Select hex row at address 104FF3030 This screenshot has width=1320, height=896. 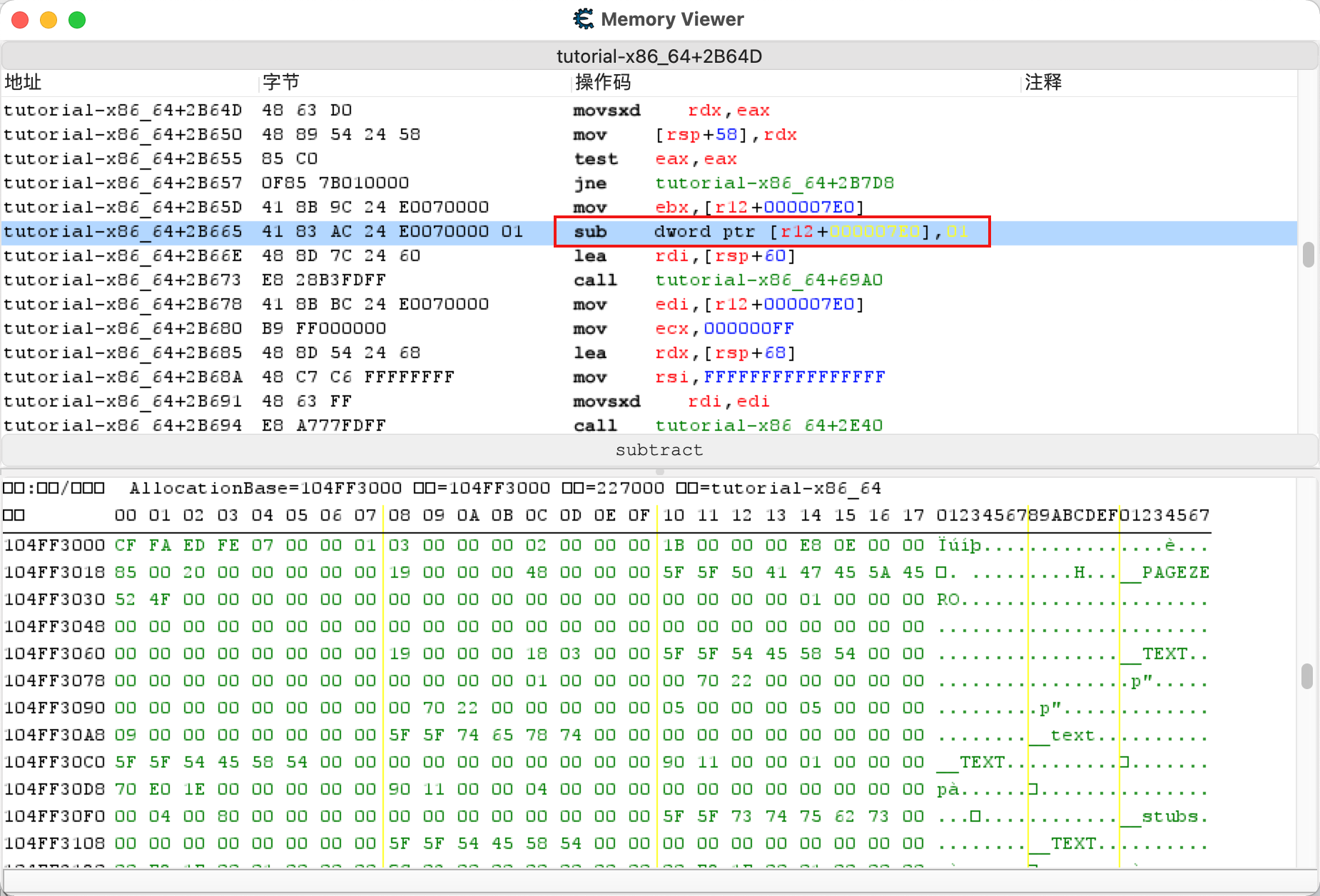[x=606, y=600]
